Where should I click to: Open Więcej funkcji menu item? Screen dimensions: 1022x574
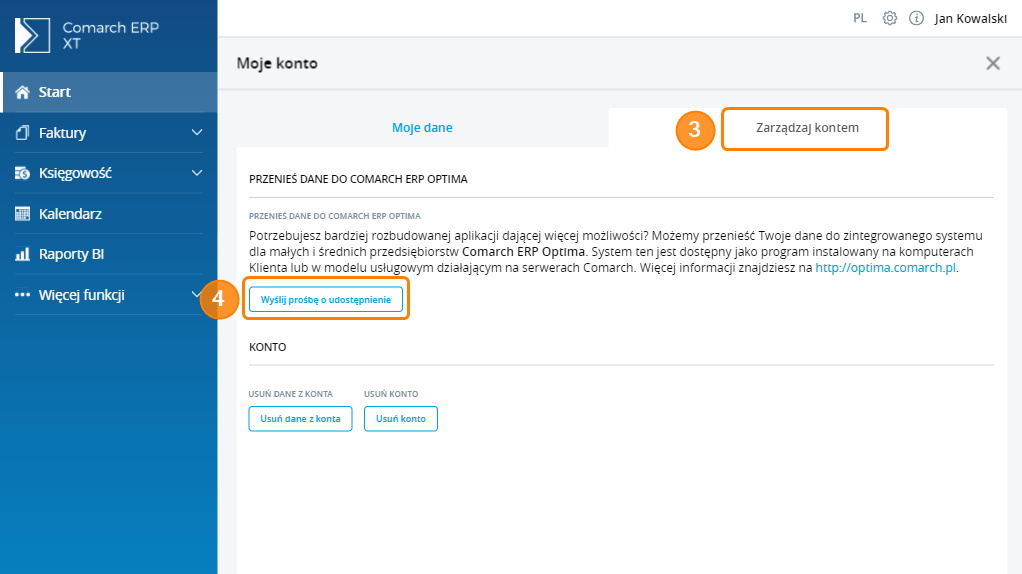tap(109, 294)
